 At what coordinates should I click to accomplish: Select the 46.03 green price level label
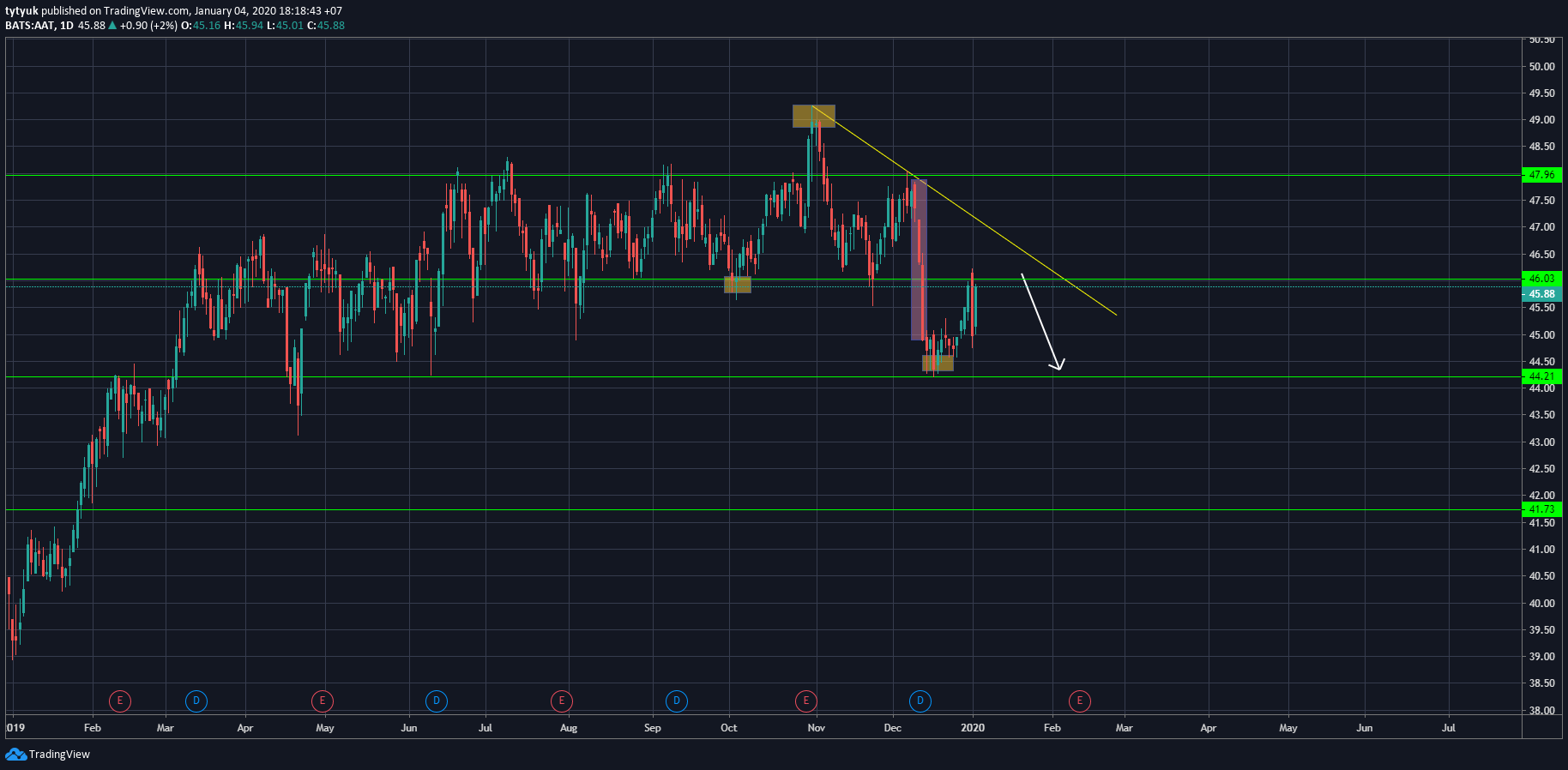coord(1542,279)
